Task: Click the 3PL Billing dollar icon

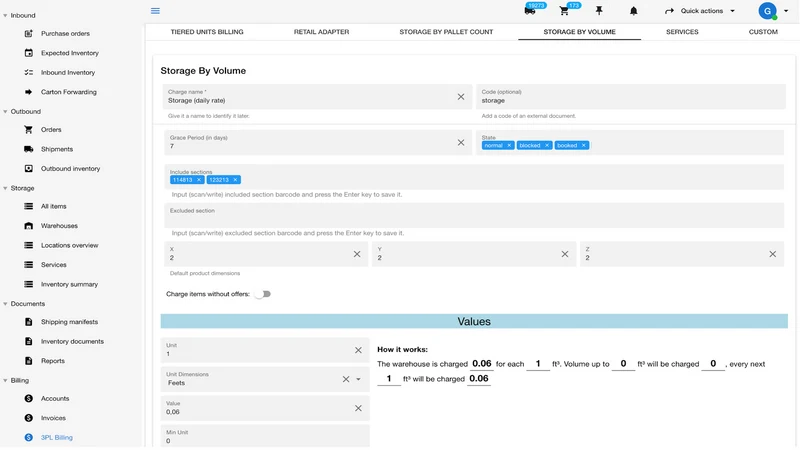Action: tap(29, 437)
